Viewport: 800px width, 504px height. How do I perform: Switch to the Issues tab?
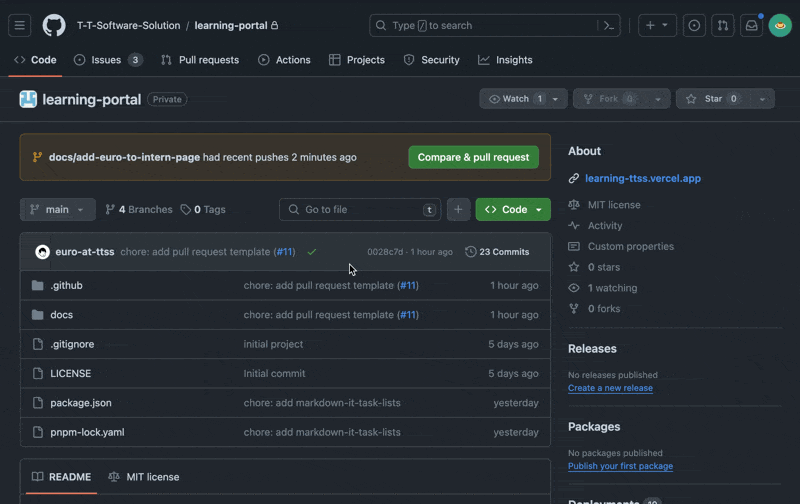click(x=108, y=60)
